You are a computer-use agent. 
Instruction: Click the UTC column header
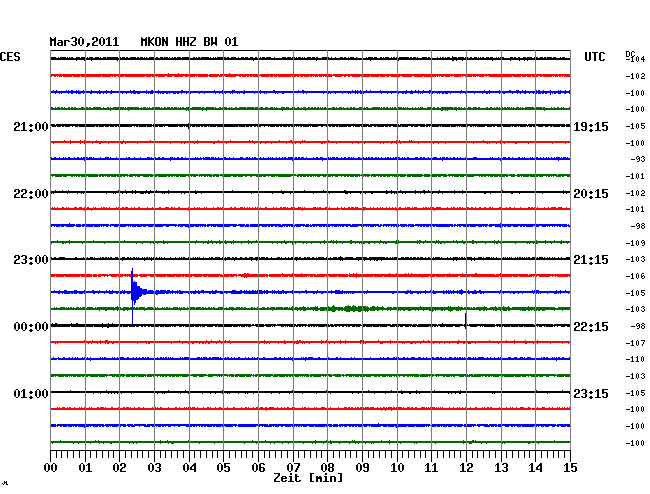pyautogui.click(x=594, y=57)
